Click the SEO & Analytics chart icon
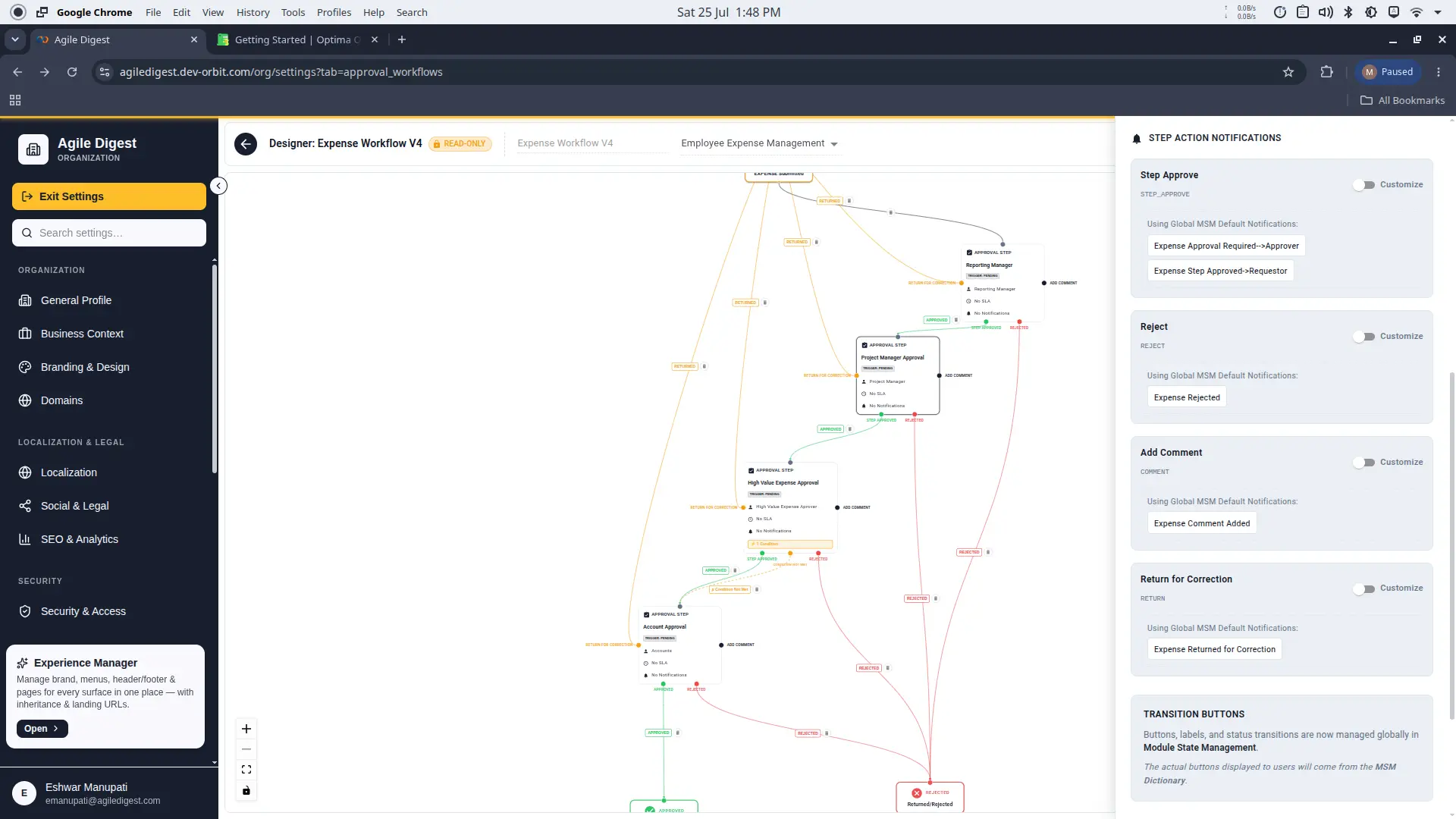This screenshot has width=1456, height=819. click(25, 539)
